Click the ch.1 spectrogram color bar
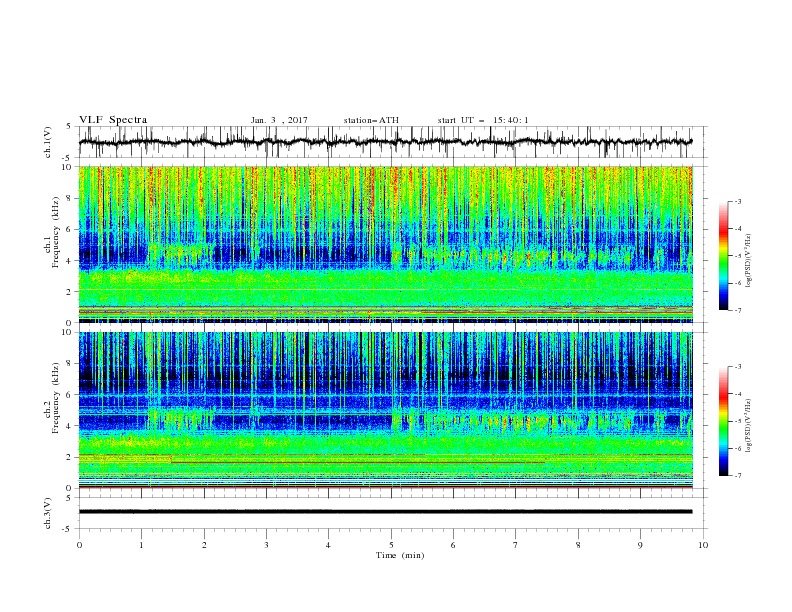Image resolution: width=792 pixels, height=612 pixels. 723,256
